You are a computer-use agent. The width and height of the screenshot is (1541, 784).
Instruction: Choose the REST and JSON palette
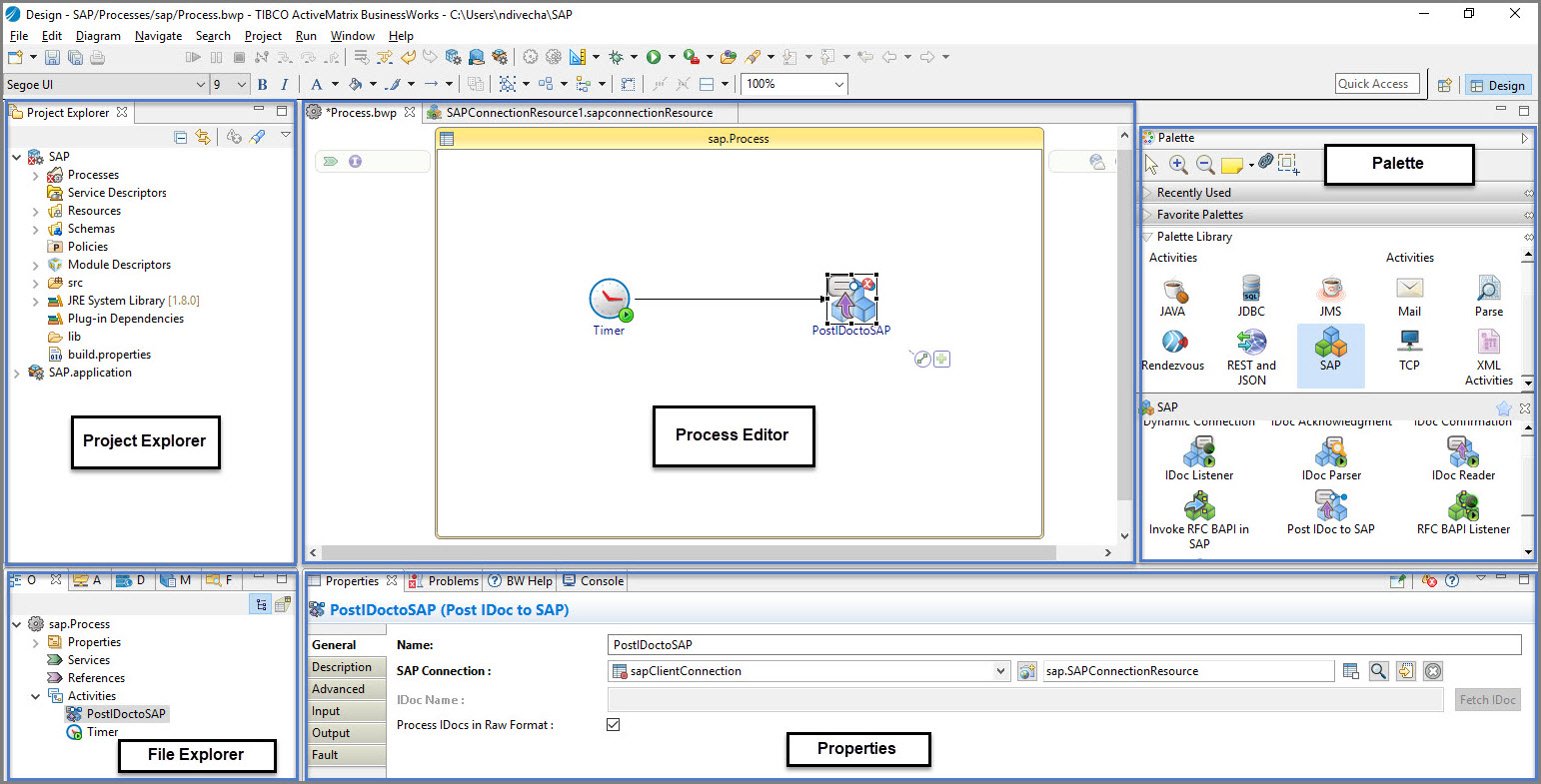[1251, 358]
